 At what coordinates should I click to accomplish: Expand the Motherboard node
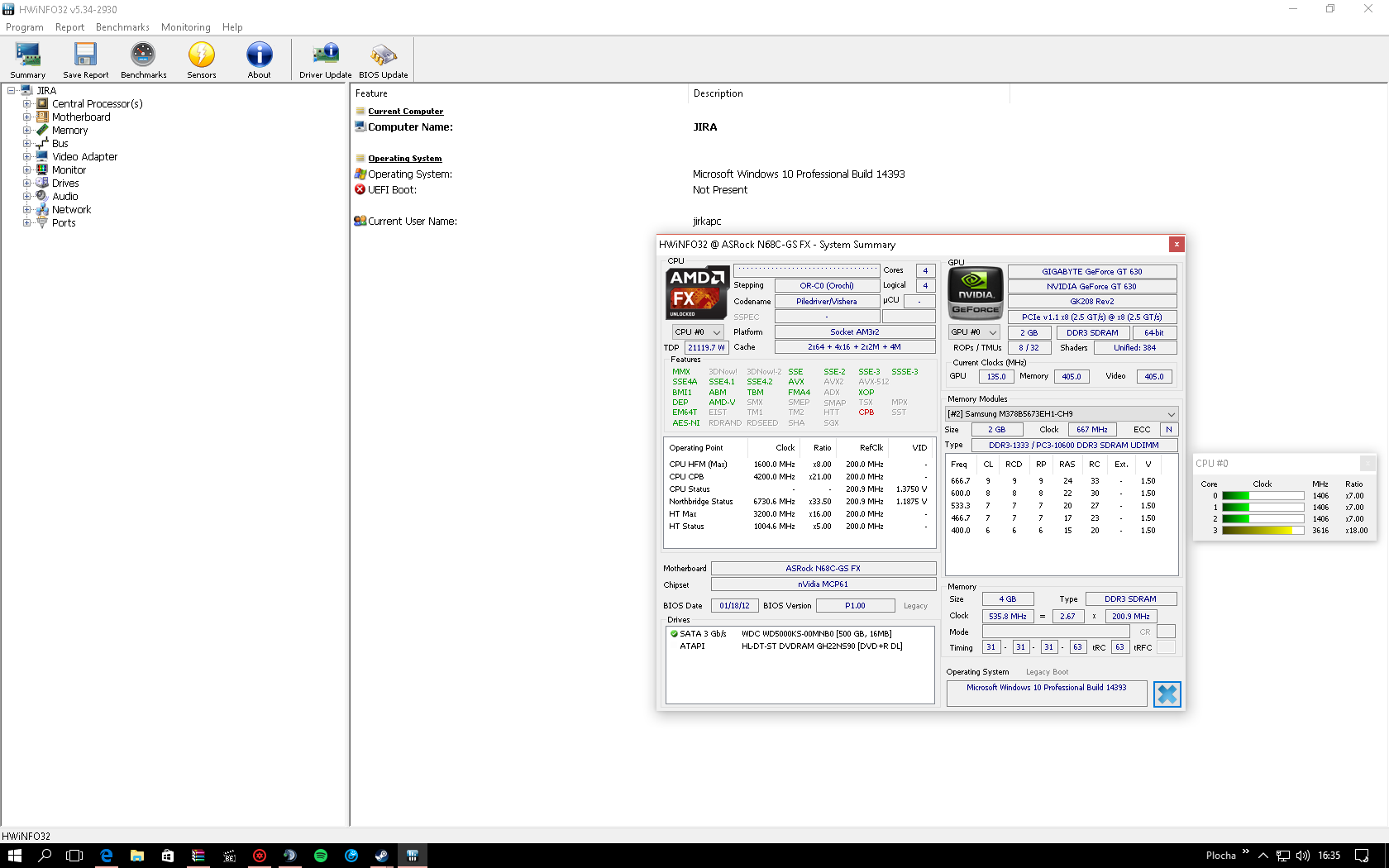[26, 117]
